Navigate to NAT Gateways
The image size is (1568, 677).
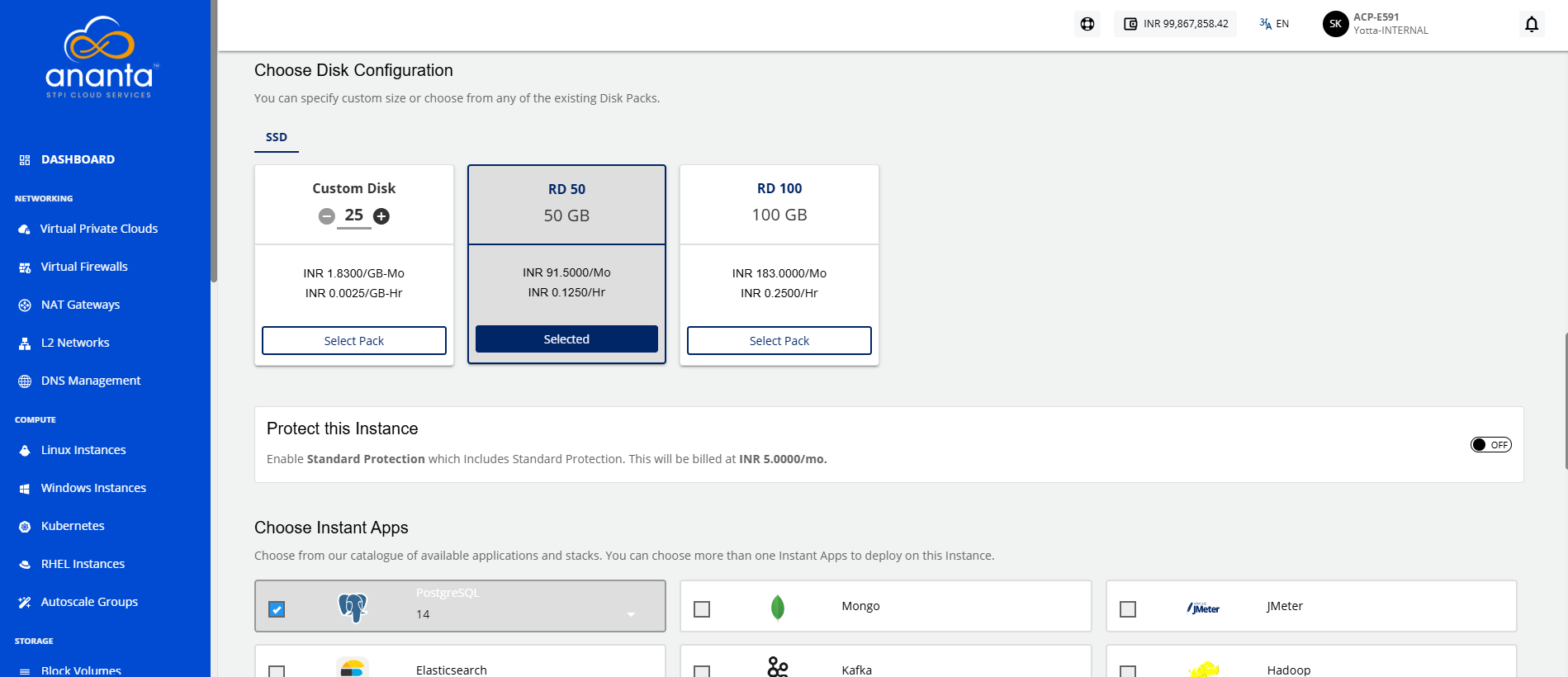pos(80,305)
